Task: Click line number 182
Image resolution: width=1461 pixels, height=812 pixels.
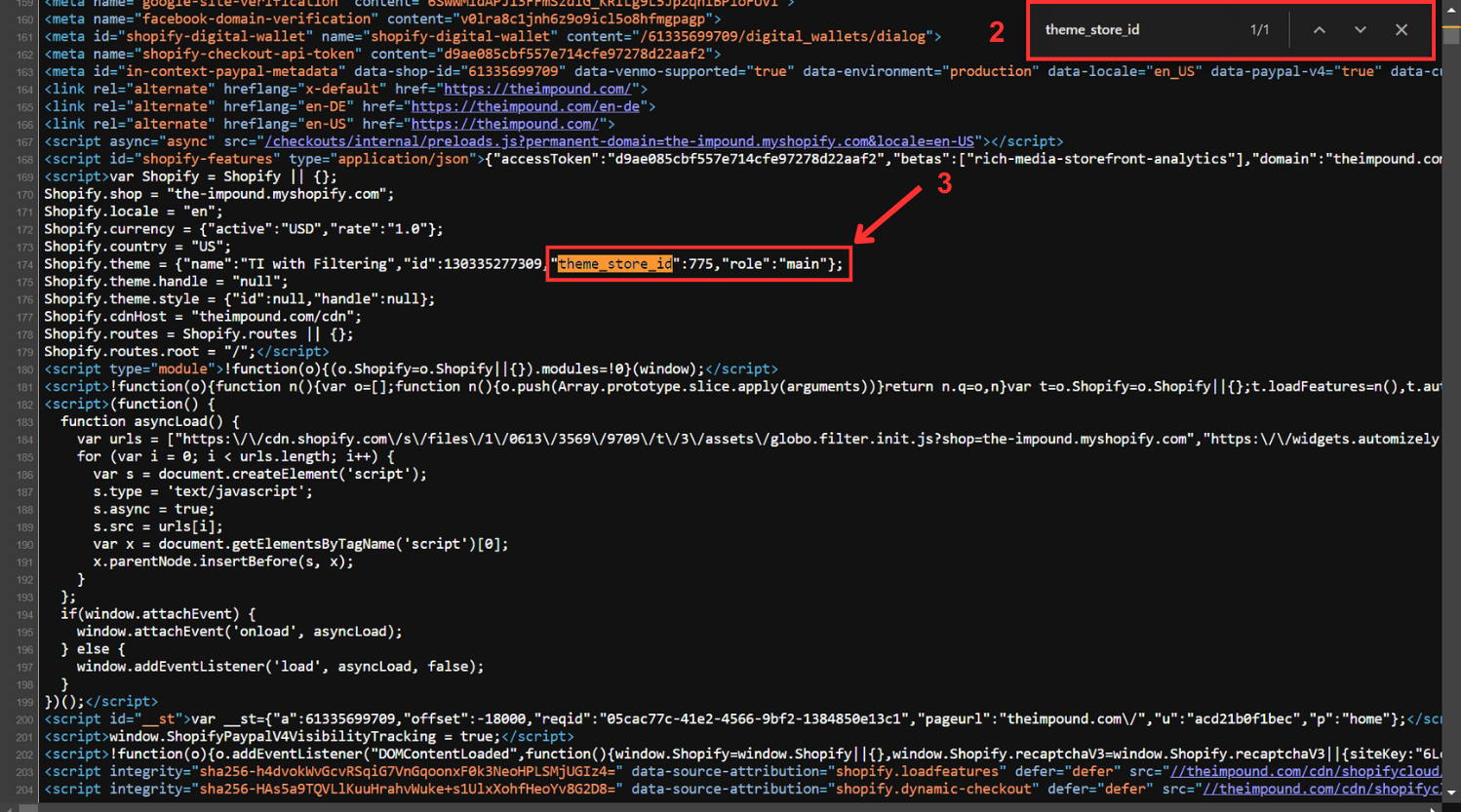Action: 24,405
